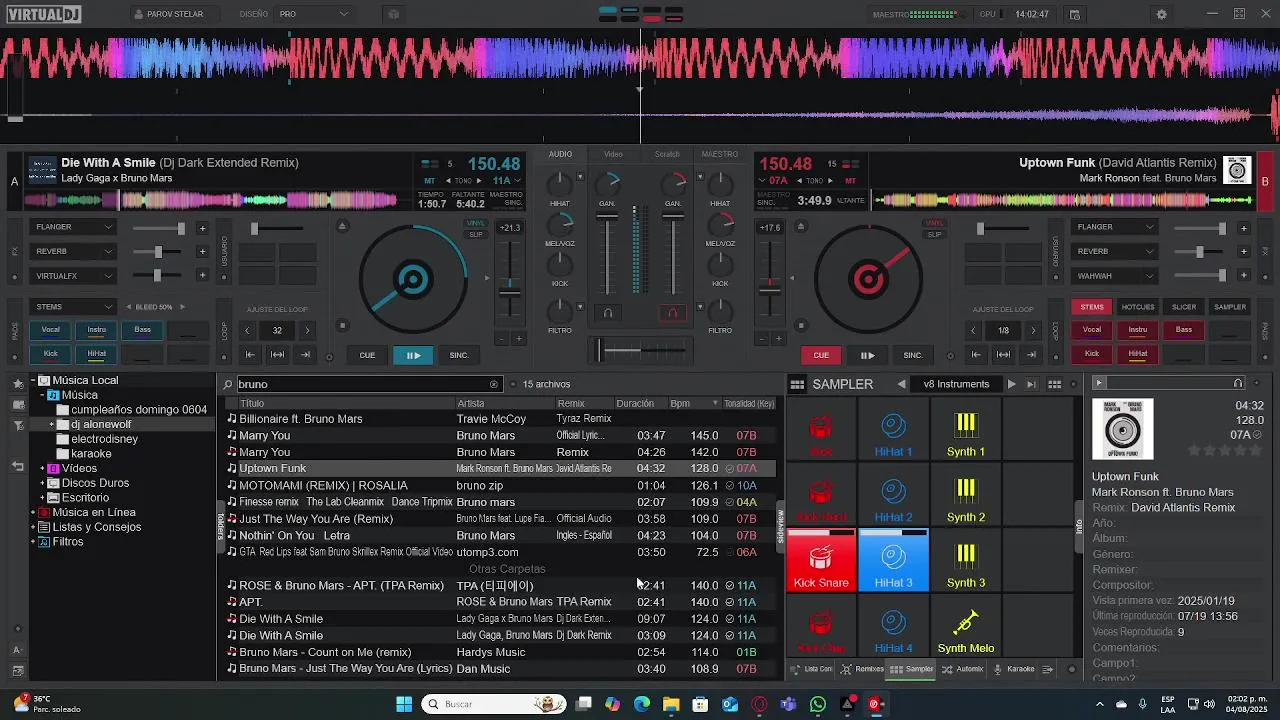Select the HOTCUES pad tab on deck B
The width and height of the screenshot is (1280, 720).
click(x=1138, y=307)
